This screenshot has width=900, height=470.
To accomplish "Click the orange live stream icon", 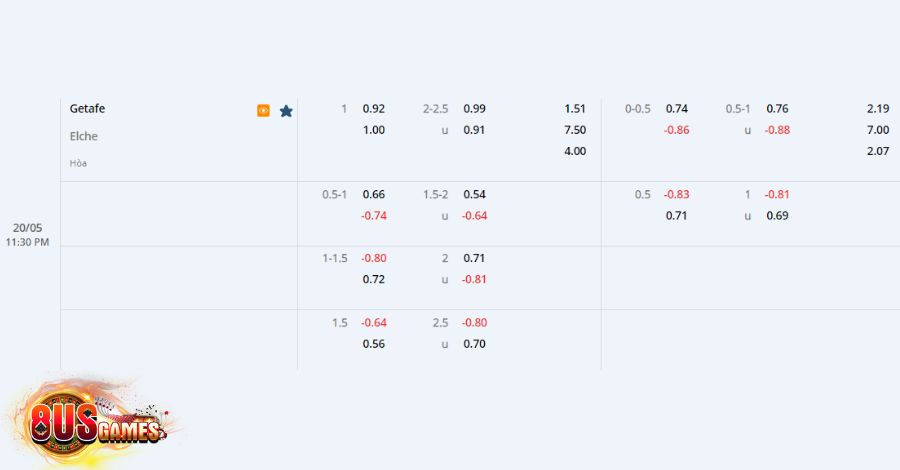I will [x=263, y=110].
